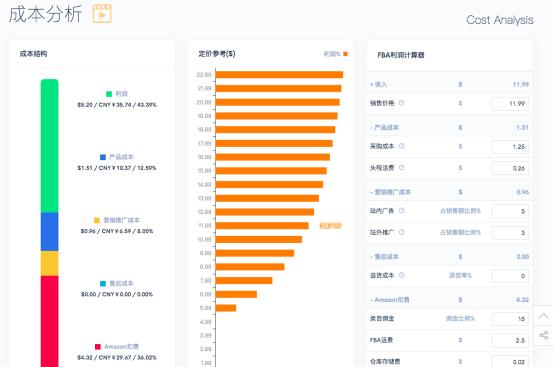Image resolution: width=554 pixels, height=367 pixels.
Task: Collapse the - 售后成本 section header
Action: point(449,256)
